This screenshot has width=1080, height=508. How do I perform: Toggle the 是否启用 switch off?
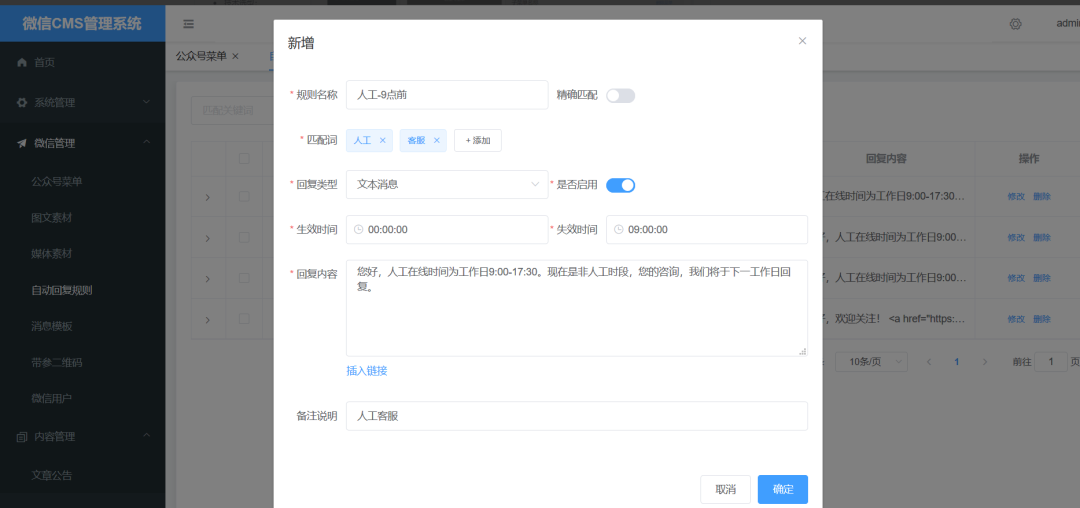(x=620, y=185)
